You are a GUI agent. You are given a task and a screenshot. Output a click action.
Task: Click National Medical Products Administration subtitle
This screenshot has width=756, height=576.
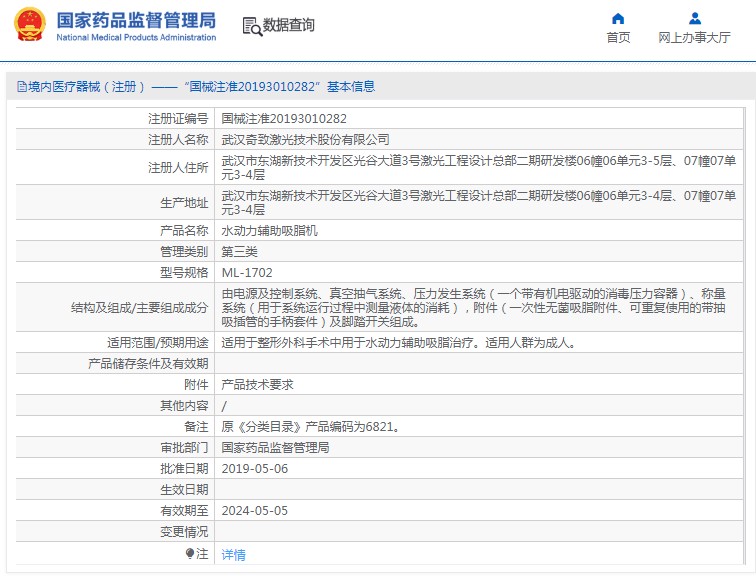[x=136, y=37]
